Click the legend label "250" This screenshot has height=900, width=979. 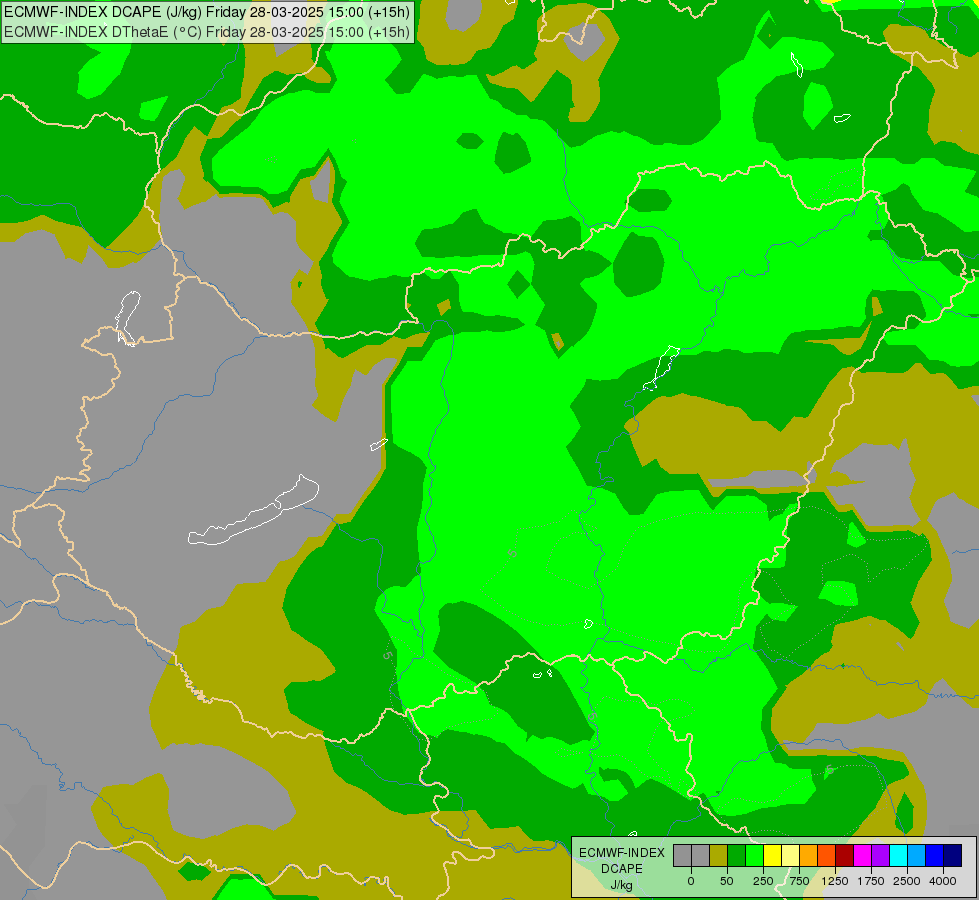click(763, 881)
